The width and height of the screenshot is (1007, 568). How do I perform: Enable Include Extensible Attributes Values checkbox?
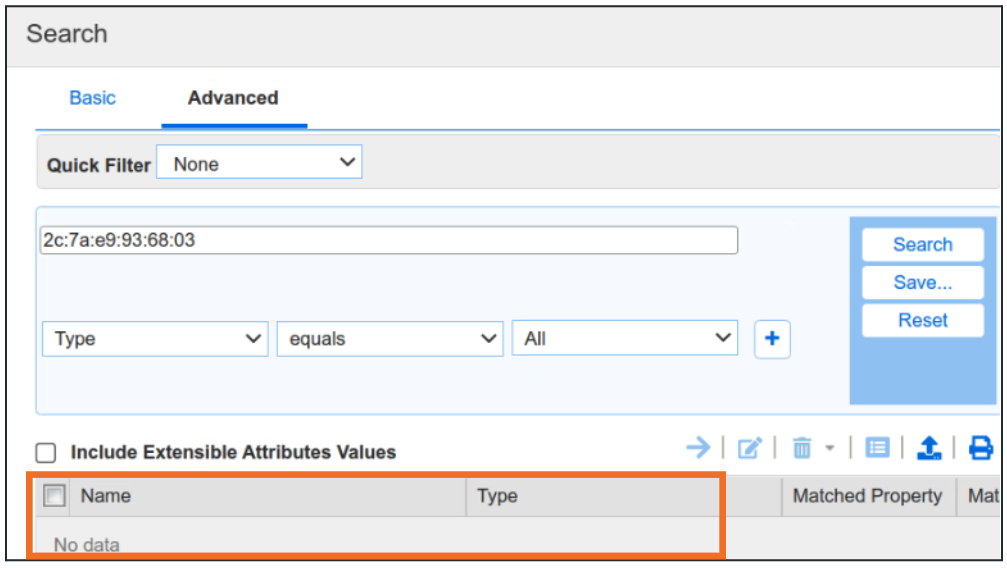[x=47, y=453]
